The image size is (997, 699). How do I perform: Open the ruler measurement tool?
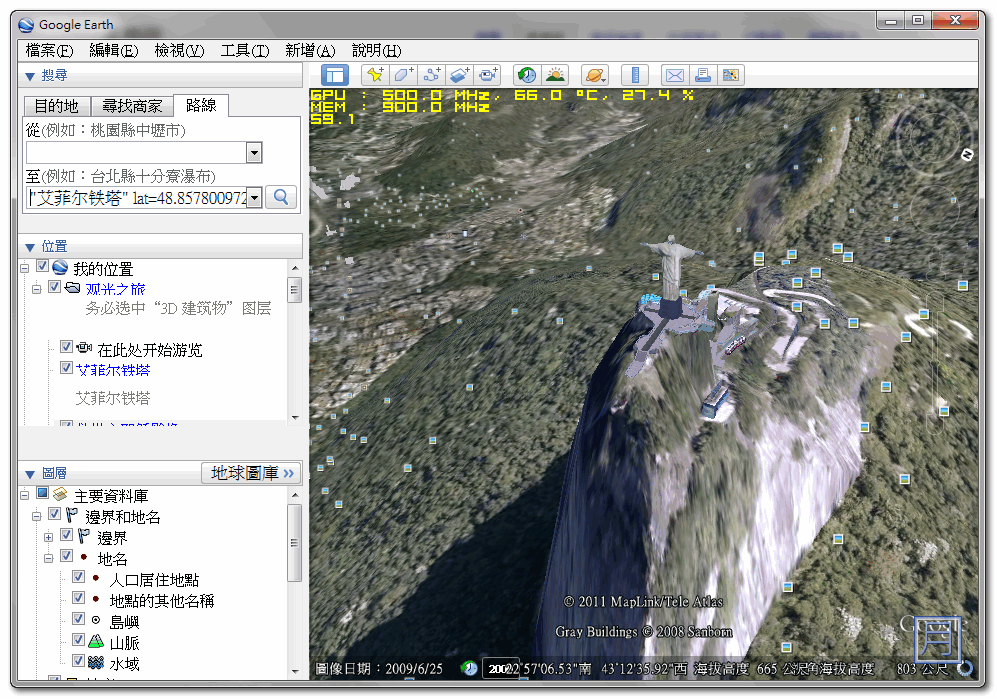(x=635, y=75)
